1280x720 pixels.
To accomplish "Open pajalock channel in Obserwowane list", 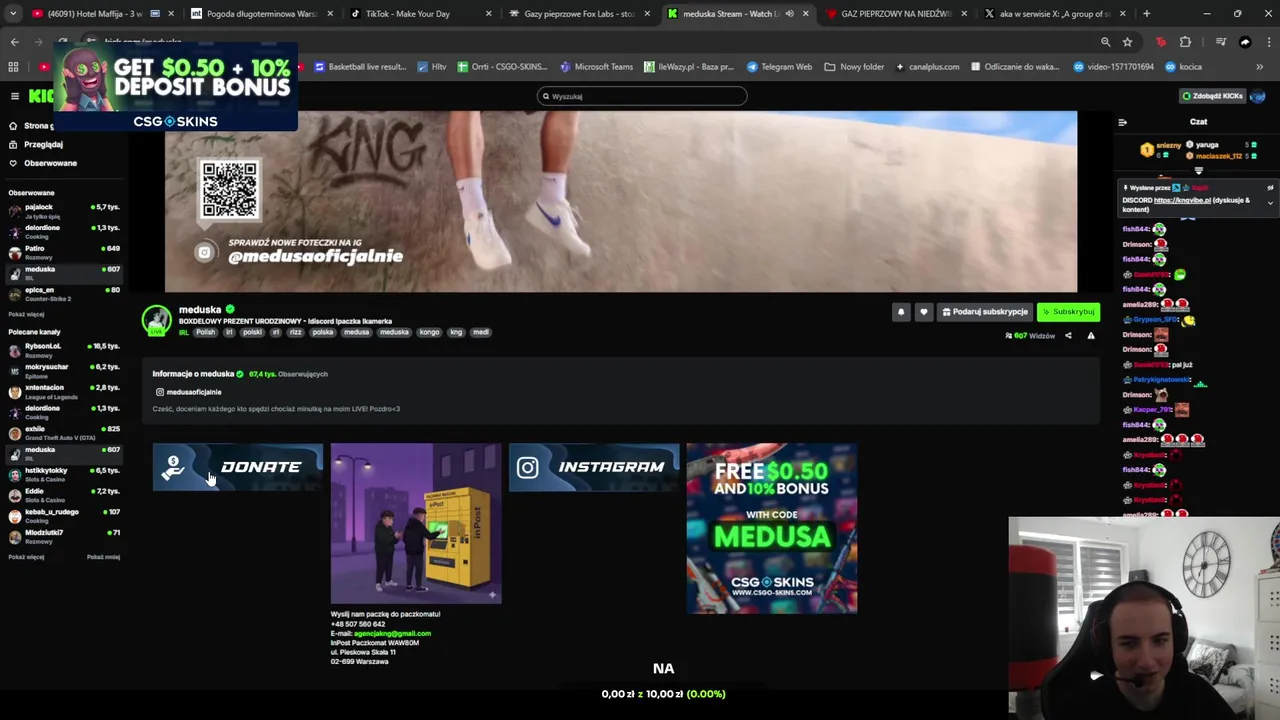I will point(63,211).
